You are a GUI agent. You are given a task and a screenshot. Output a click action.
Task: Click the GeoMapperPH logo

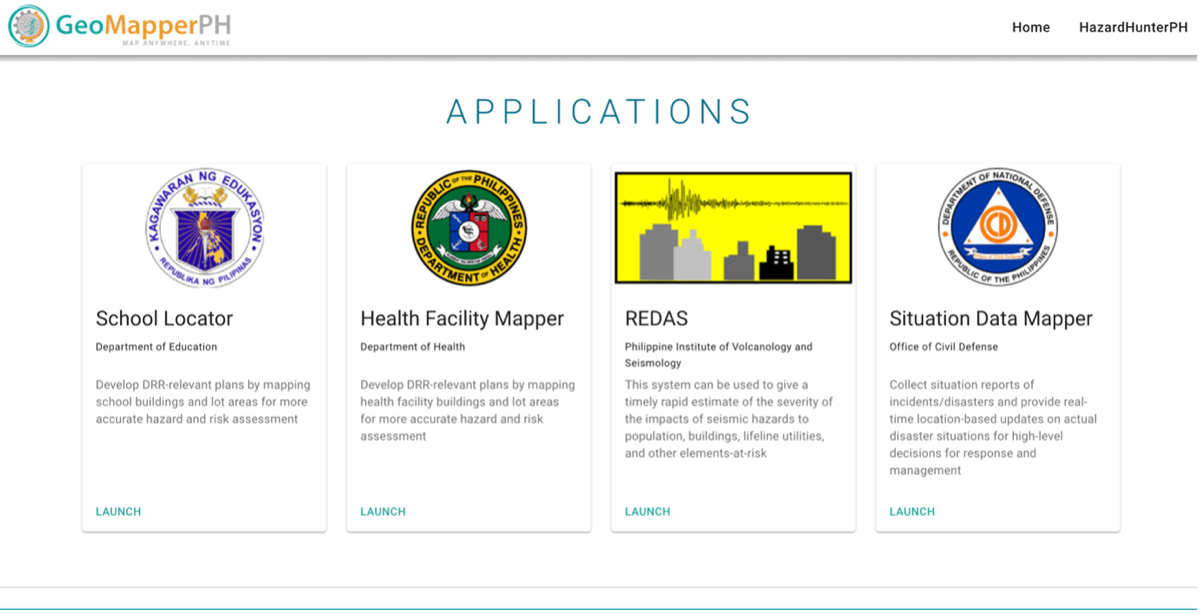coord(120,27)
